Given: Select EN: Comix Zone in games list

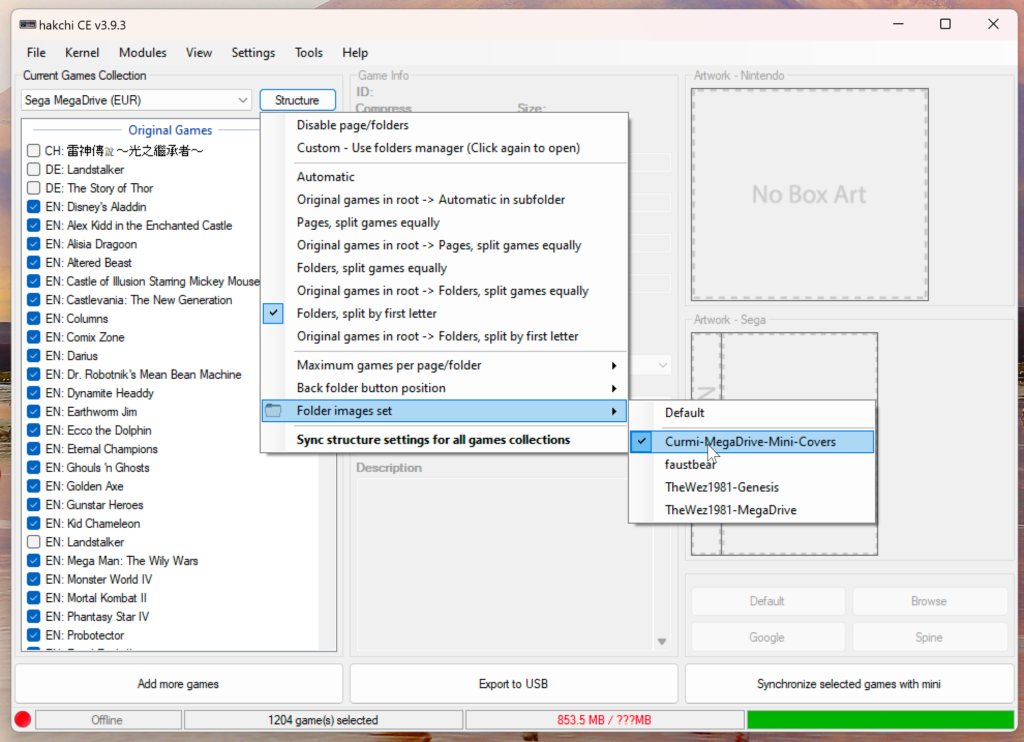Looking at the screenshot, I should click(x=95, y=337).
